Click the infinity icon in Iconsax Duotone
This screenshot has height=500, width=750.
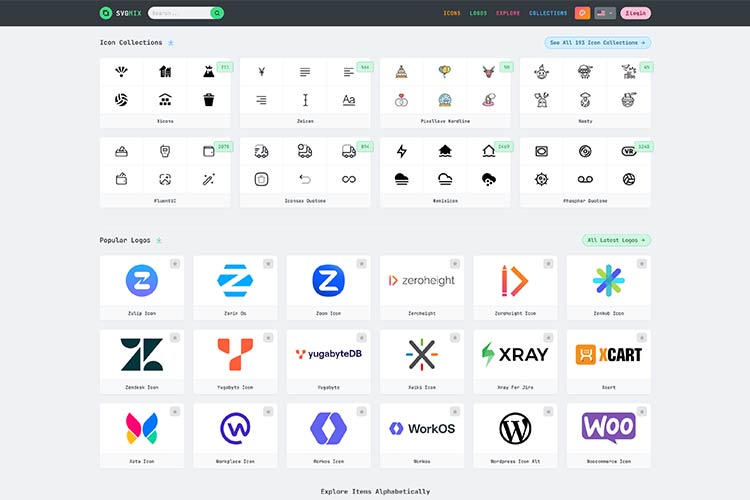click(x=348, y=179)
